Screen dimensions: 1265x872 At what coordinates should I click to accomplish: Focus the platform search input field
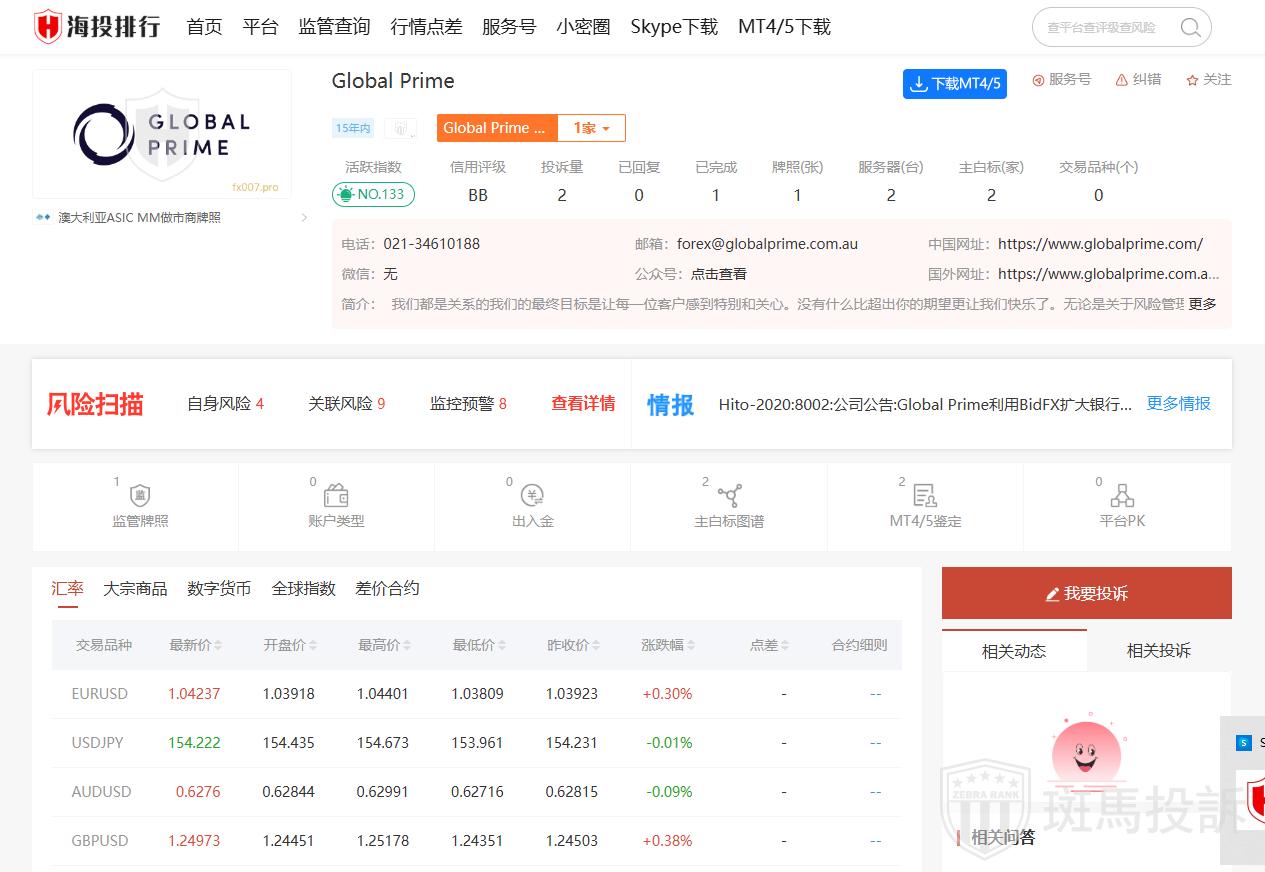[1105, 28]
